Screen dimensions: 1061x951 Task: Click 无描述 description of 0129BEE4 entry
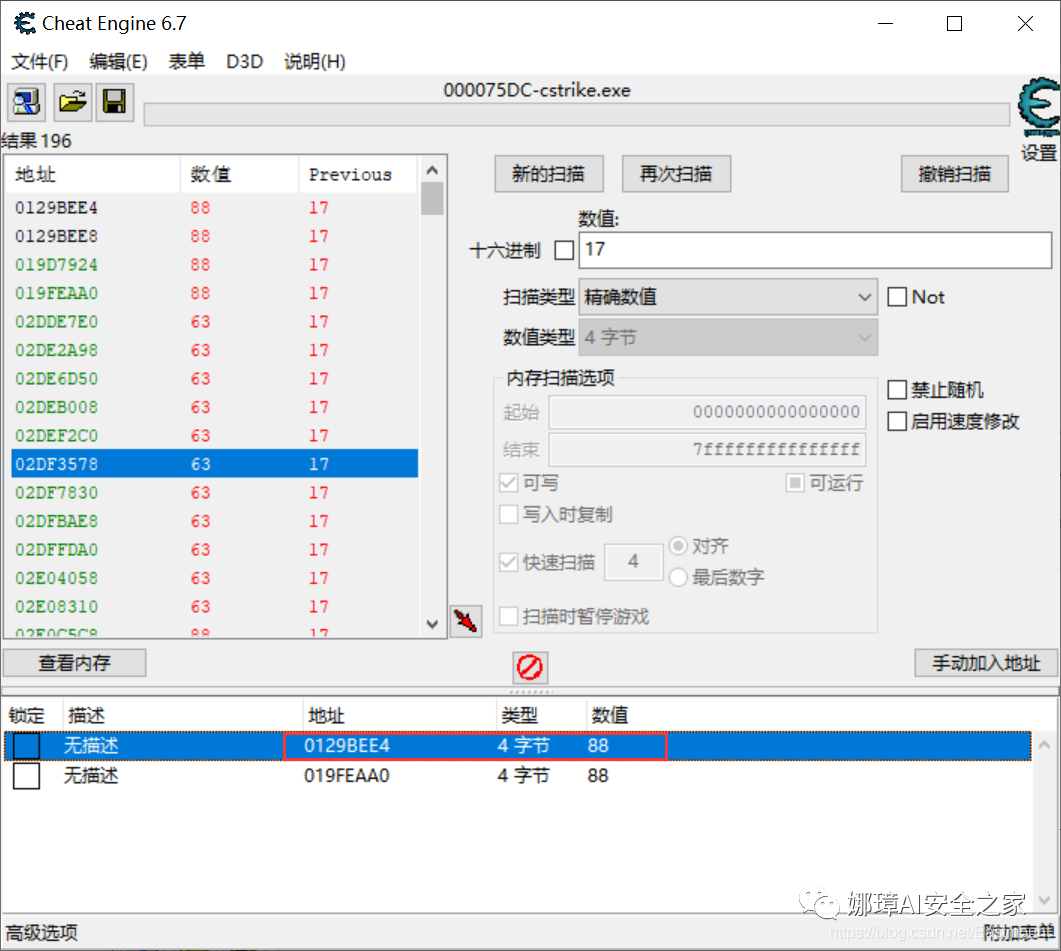click(x=91, y=746)
